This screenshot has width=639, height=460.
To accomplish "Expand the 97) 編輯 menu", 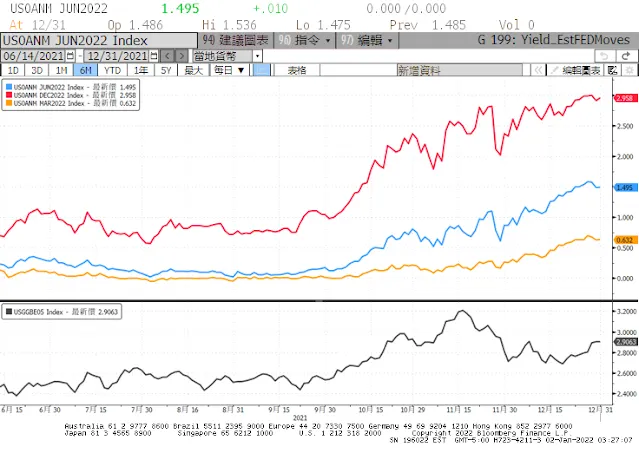I will pyautogui.click(x=366, y=40).
